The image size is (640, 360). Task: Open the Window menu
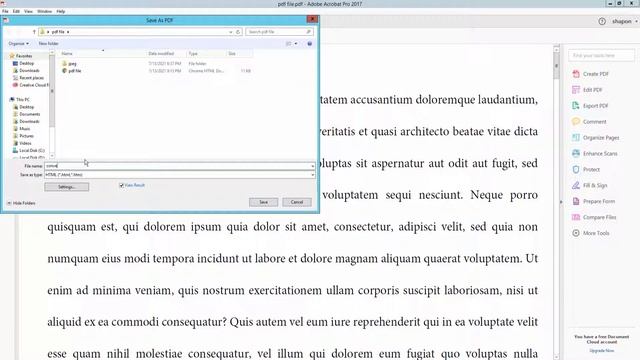pyautogui.click(x=44, y=11)
